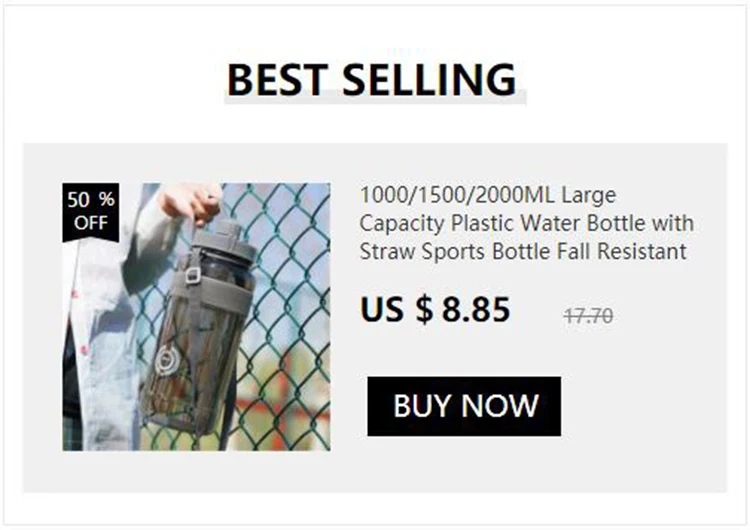This screenshot has height=530, width=750.
Task: Click the BEST SELLING heading
Action: coord(372,79)
